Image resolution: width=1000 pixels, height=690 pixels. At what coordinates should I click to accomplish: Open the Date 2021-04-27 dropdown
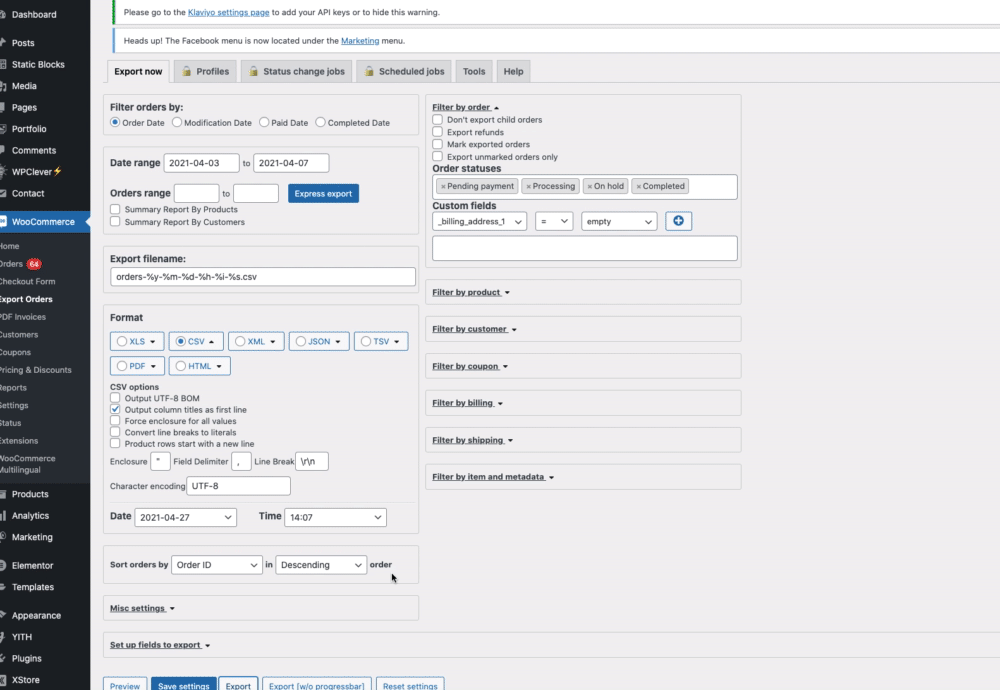point(186,517)
